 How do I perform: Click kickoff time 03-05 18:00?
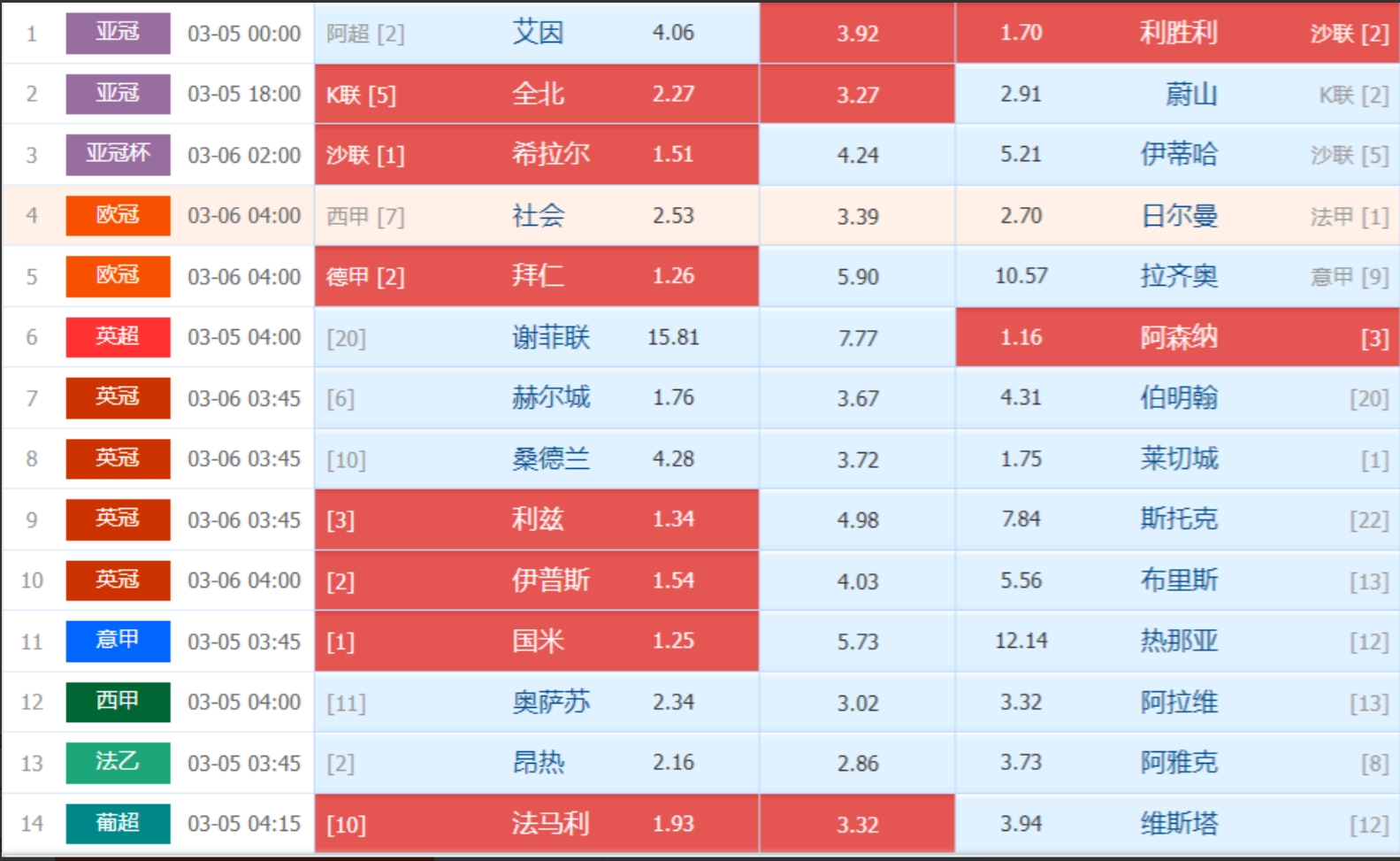pyautogui.click(x=244, y=94)
